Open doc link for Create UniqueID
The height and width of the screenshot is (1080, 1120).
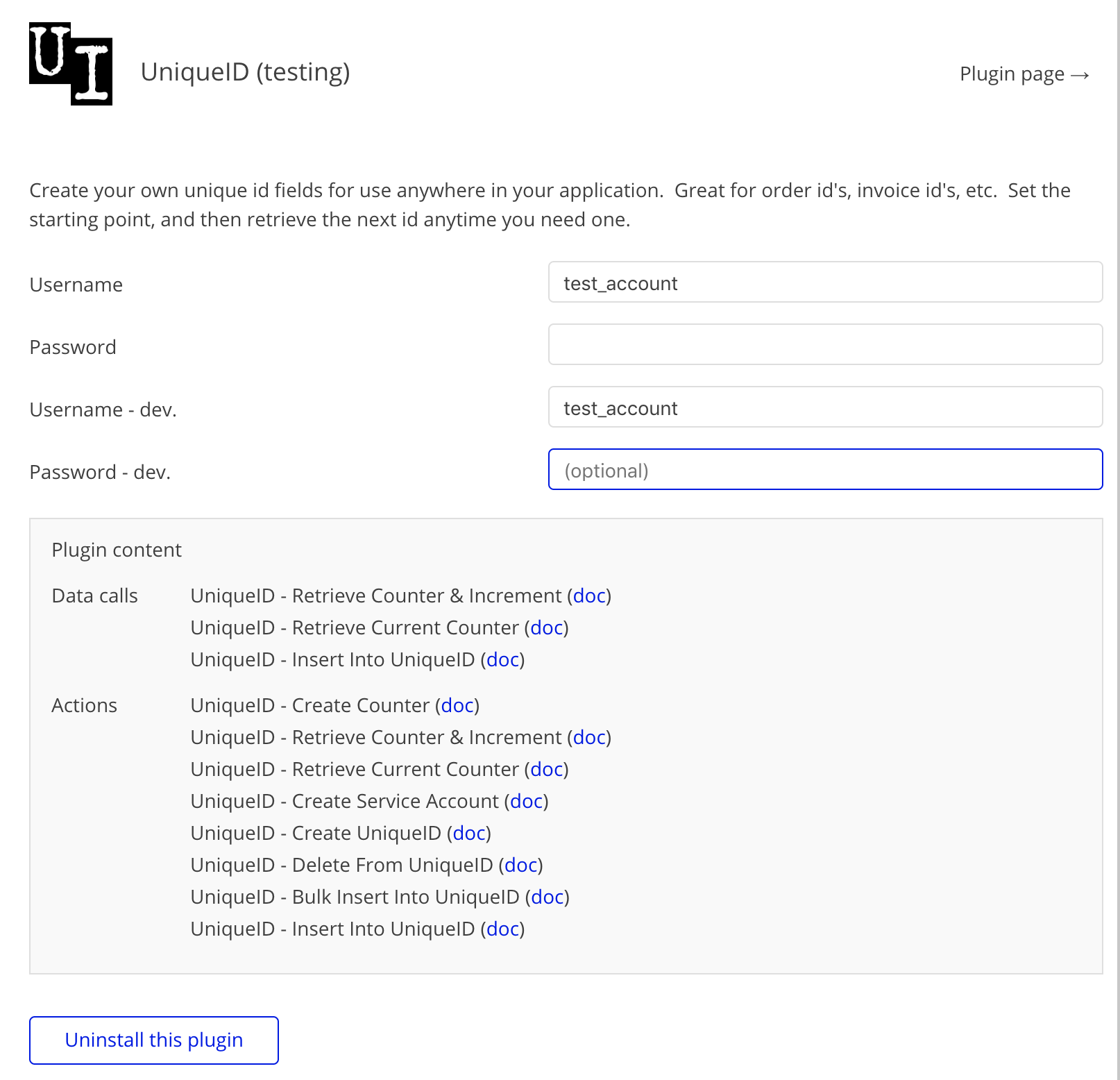469,833
